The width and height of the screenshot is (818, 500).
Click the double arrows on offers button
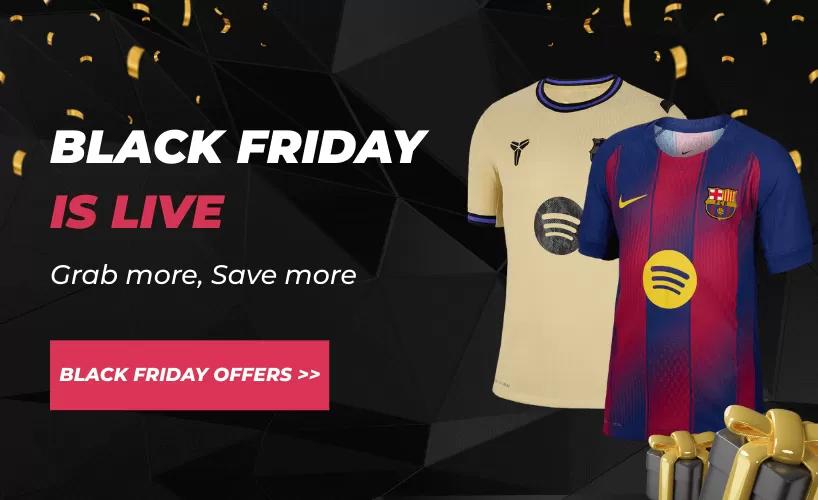point(309,375)
